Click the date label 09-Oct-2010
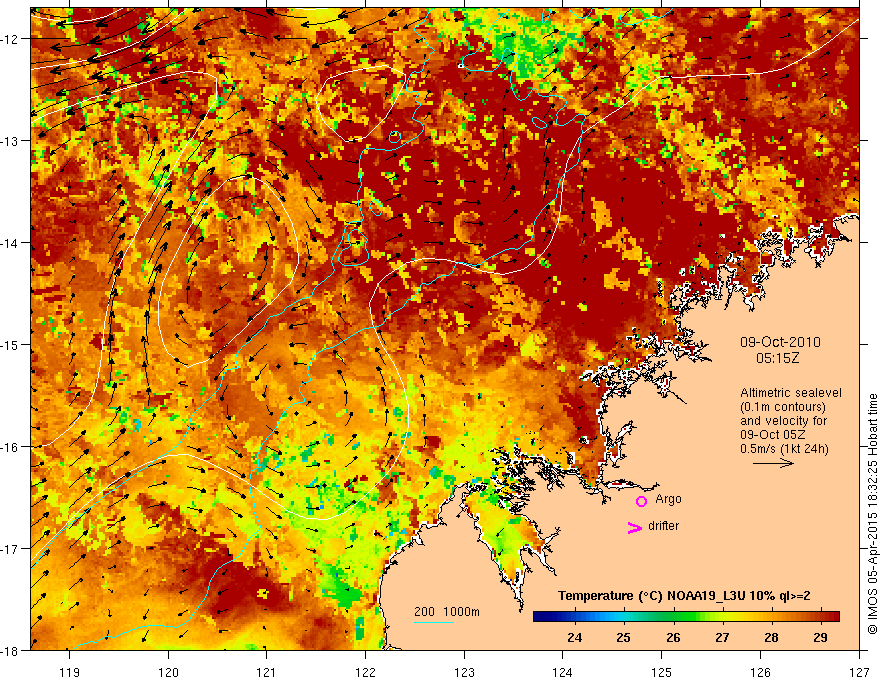The width and height of the screenshot is (880, 680). (780, 342)
